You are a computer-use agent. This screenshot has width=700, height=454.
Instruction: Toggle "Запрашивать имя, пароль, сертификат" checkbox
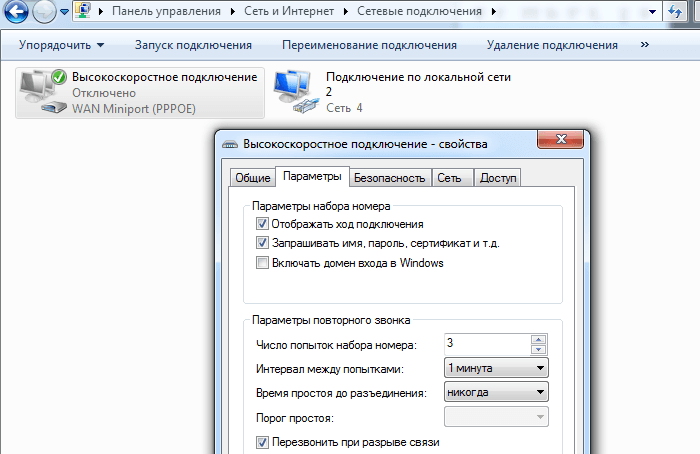[x=262, y=242]
